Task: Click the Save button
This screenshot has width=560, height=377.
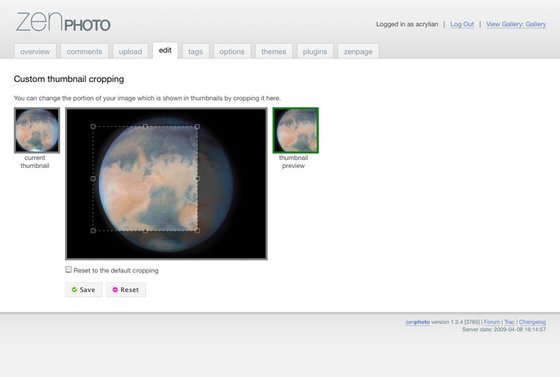Action: pos(84,290)
